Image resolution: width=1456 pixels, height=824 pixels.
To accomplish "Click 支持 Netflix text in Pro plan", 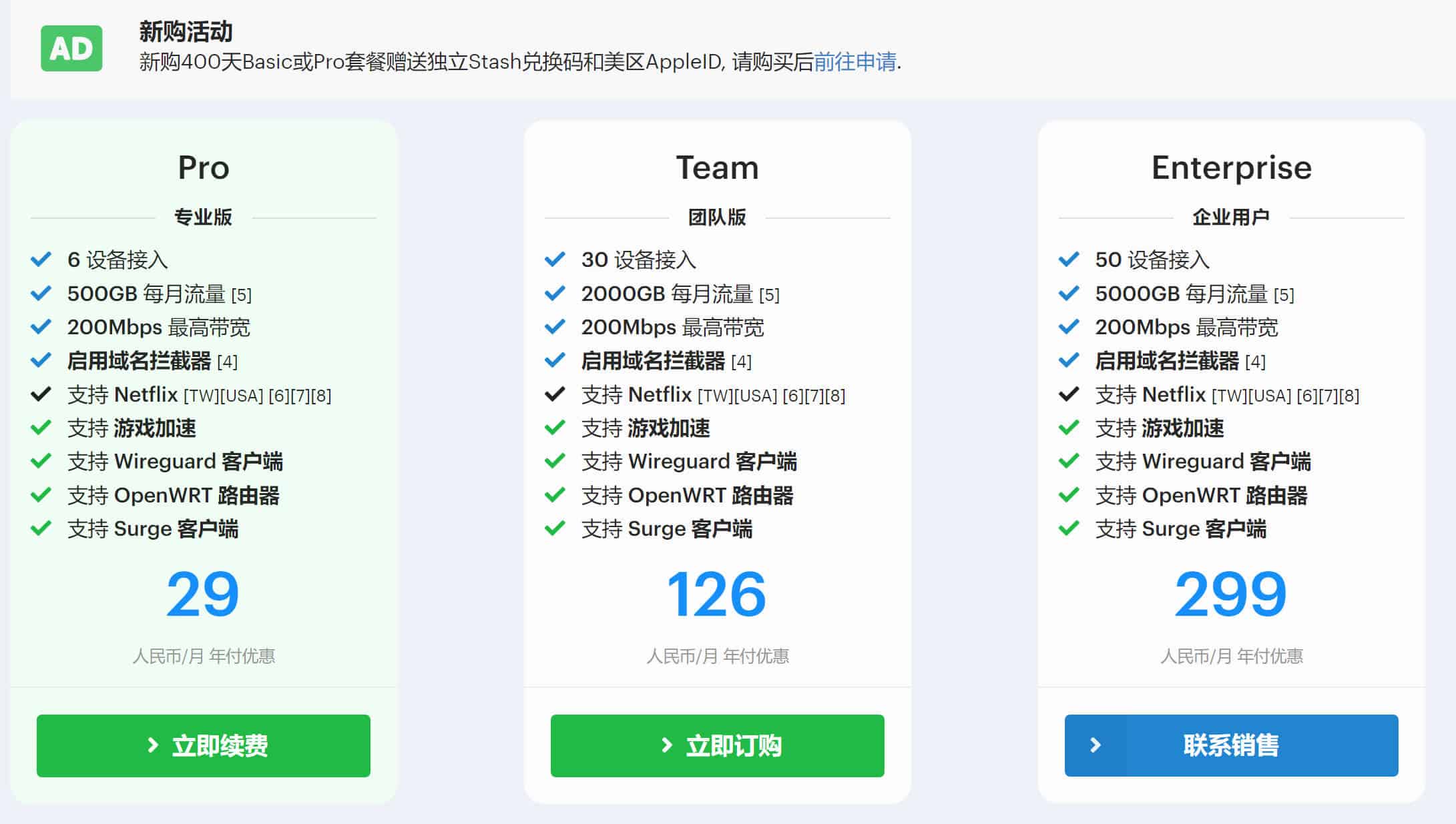I will point(123,395).
